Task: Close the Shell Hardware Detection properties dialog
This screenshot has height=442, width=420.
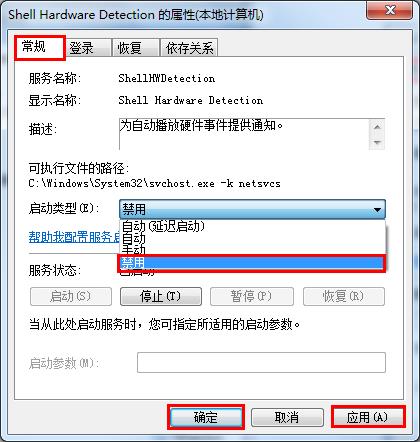Action: (x=390, y=11)
